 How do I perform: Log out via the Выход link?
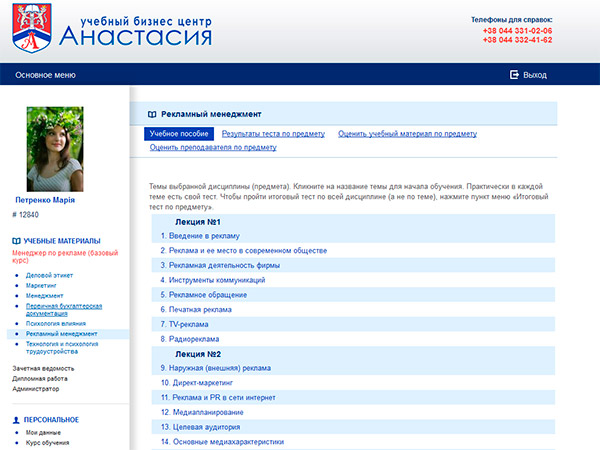point(535,75)
